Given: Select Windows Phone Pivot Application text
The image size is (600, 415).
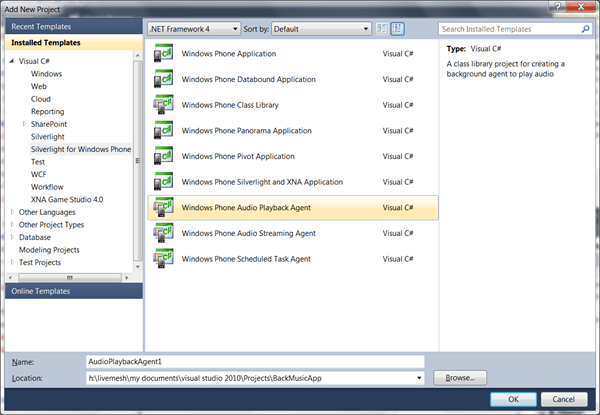Looking at the screenshot, I should [238, 156].
